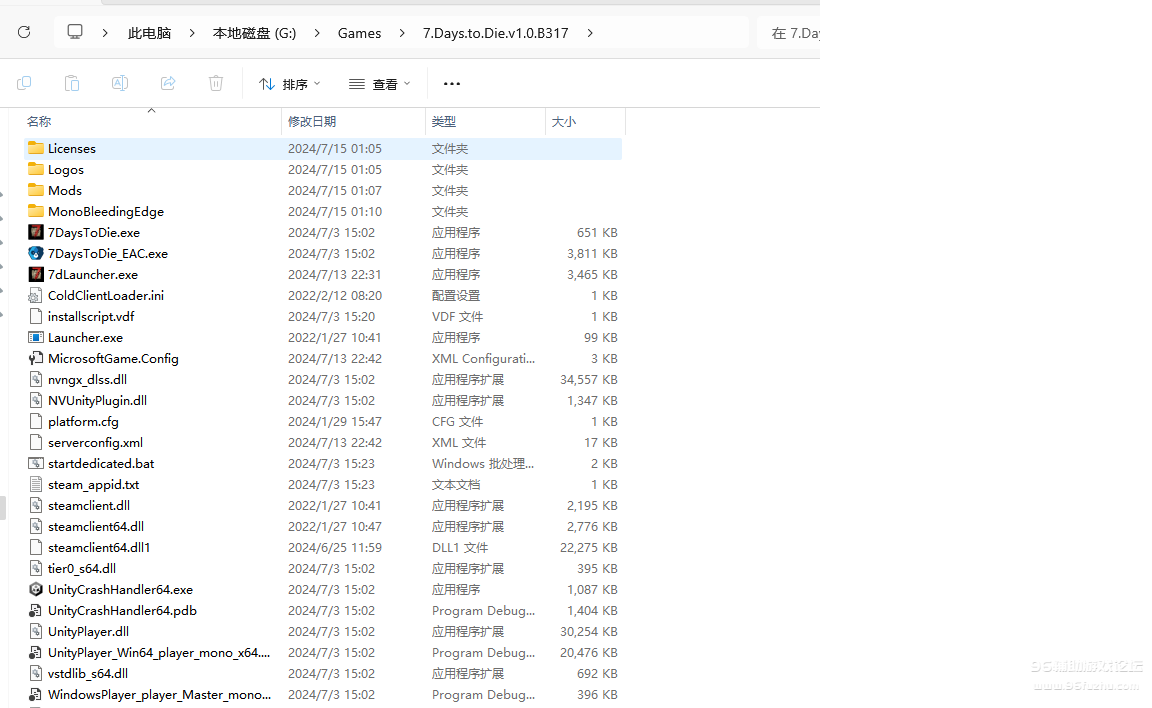
Task: Open the three-dot more options menu
Action: pos(452,84)
